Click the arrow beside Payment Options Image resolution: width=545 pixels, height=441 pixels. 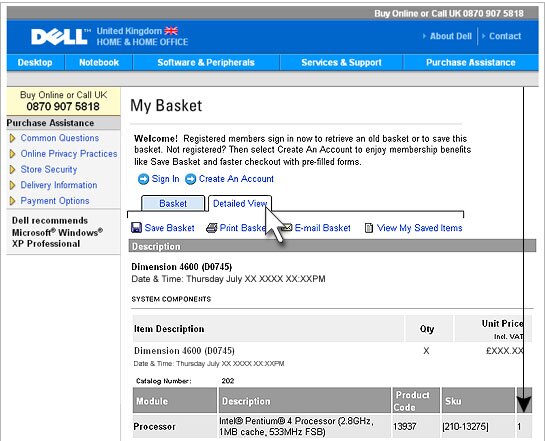[13, 201]
